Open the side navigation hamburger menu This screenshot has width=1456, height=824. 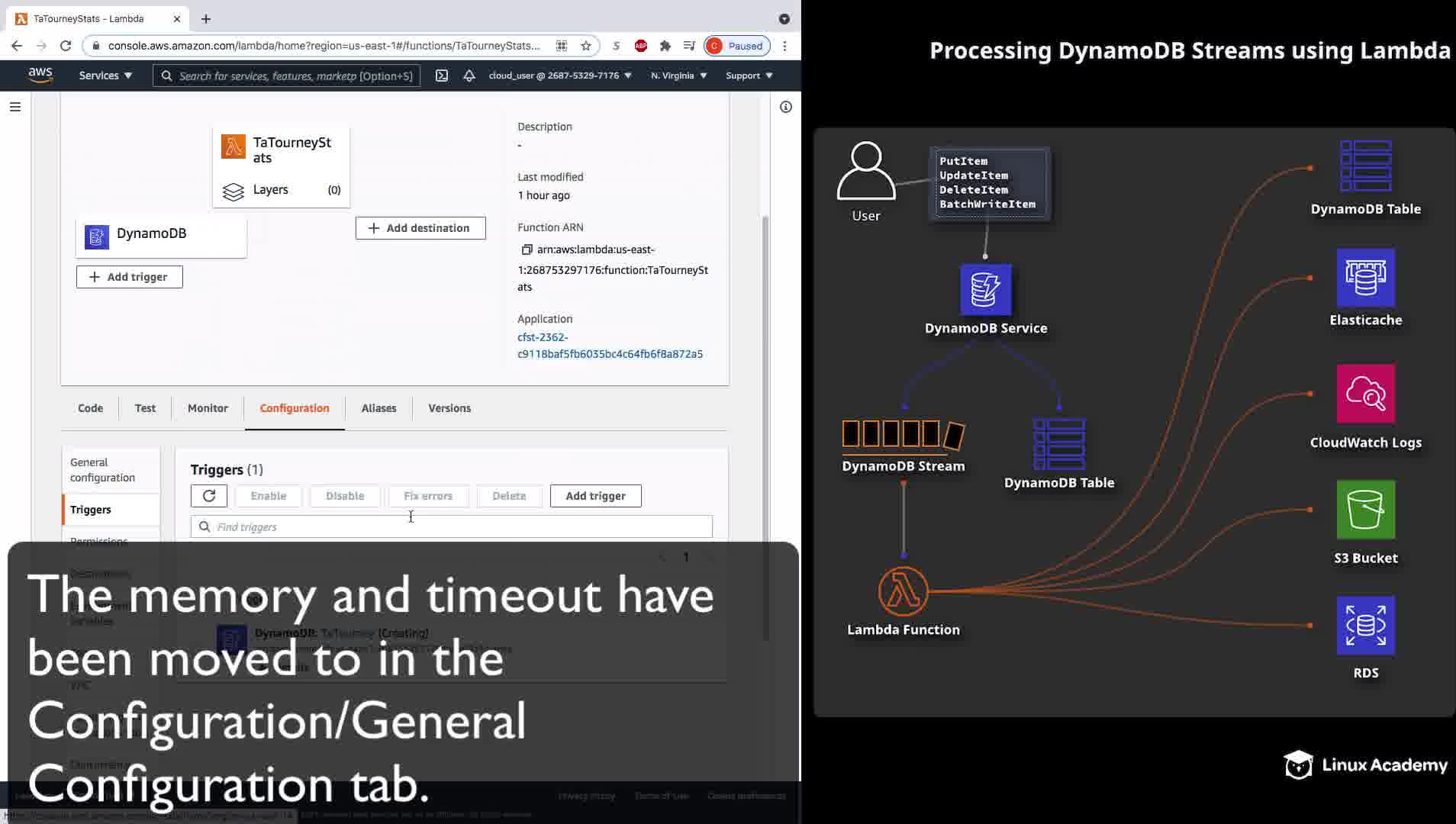click(15, 107)
